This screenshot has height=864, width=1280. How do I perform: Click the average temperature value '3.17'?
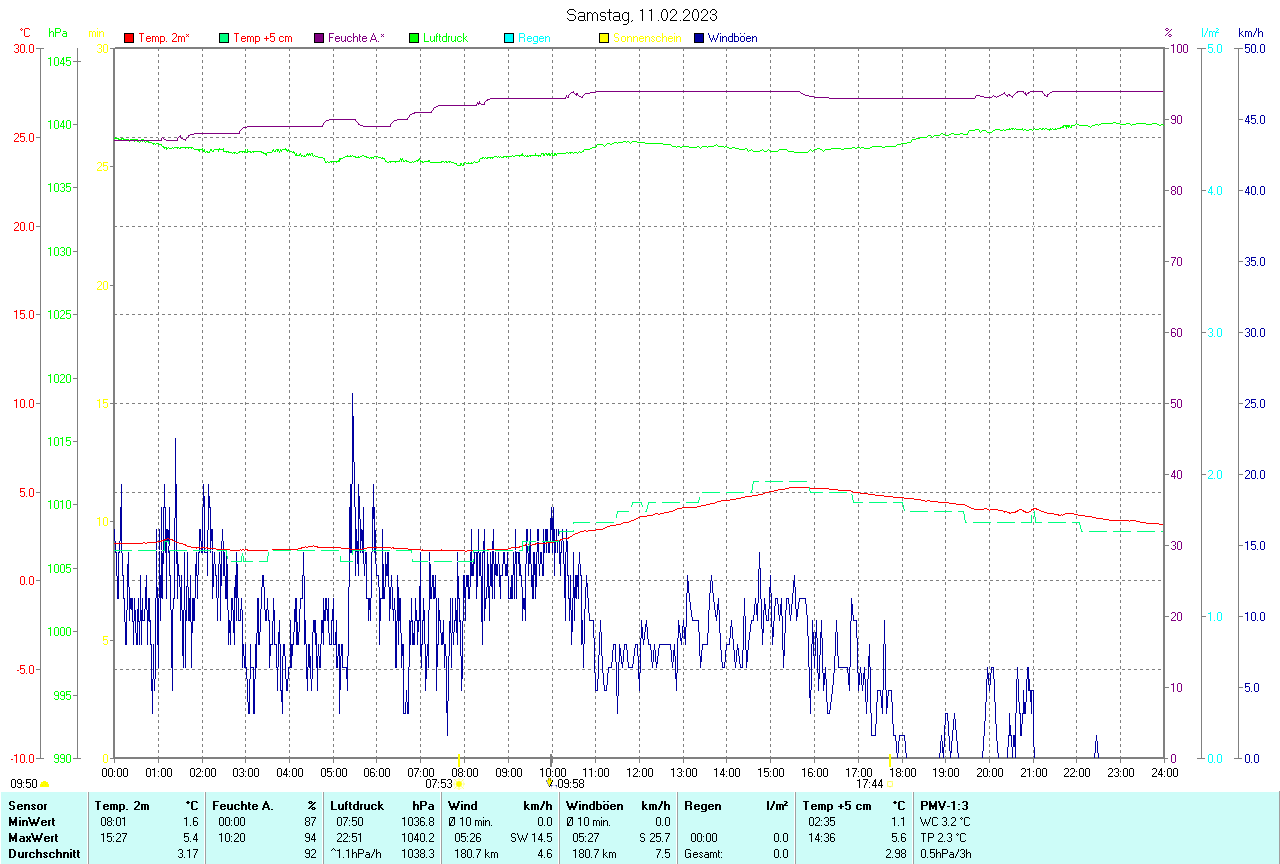coord(188,854)
